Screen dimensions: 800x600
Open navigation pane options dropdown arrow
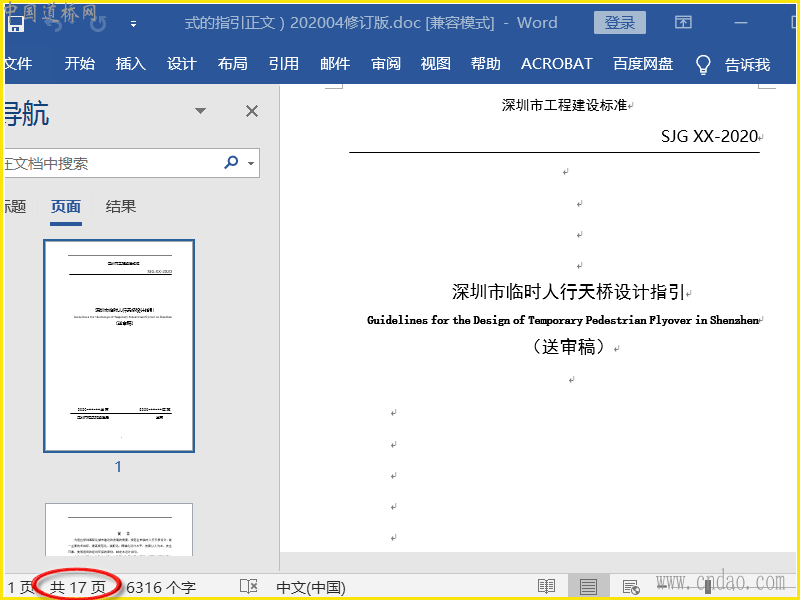pyautogui.click(x=201, y=111)
